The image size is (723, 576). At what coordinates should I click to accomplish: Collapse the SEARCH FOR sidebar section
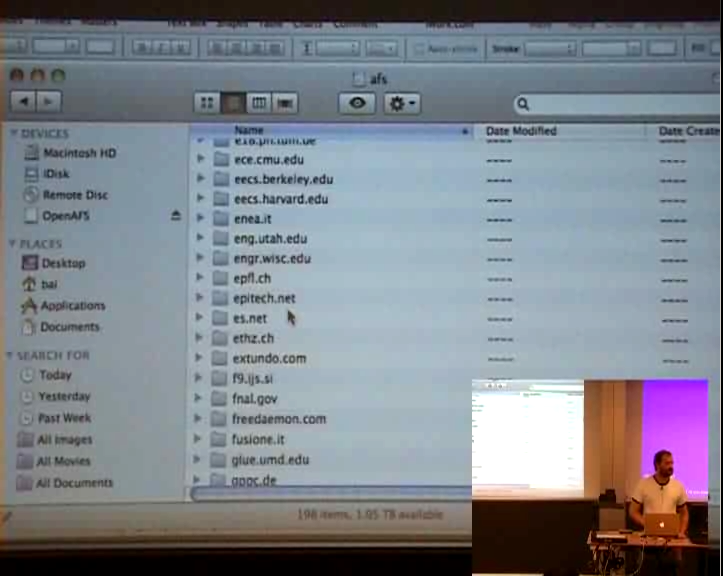pos(9,355)
